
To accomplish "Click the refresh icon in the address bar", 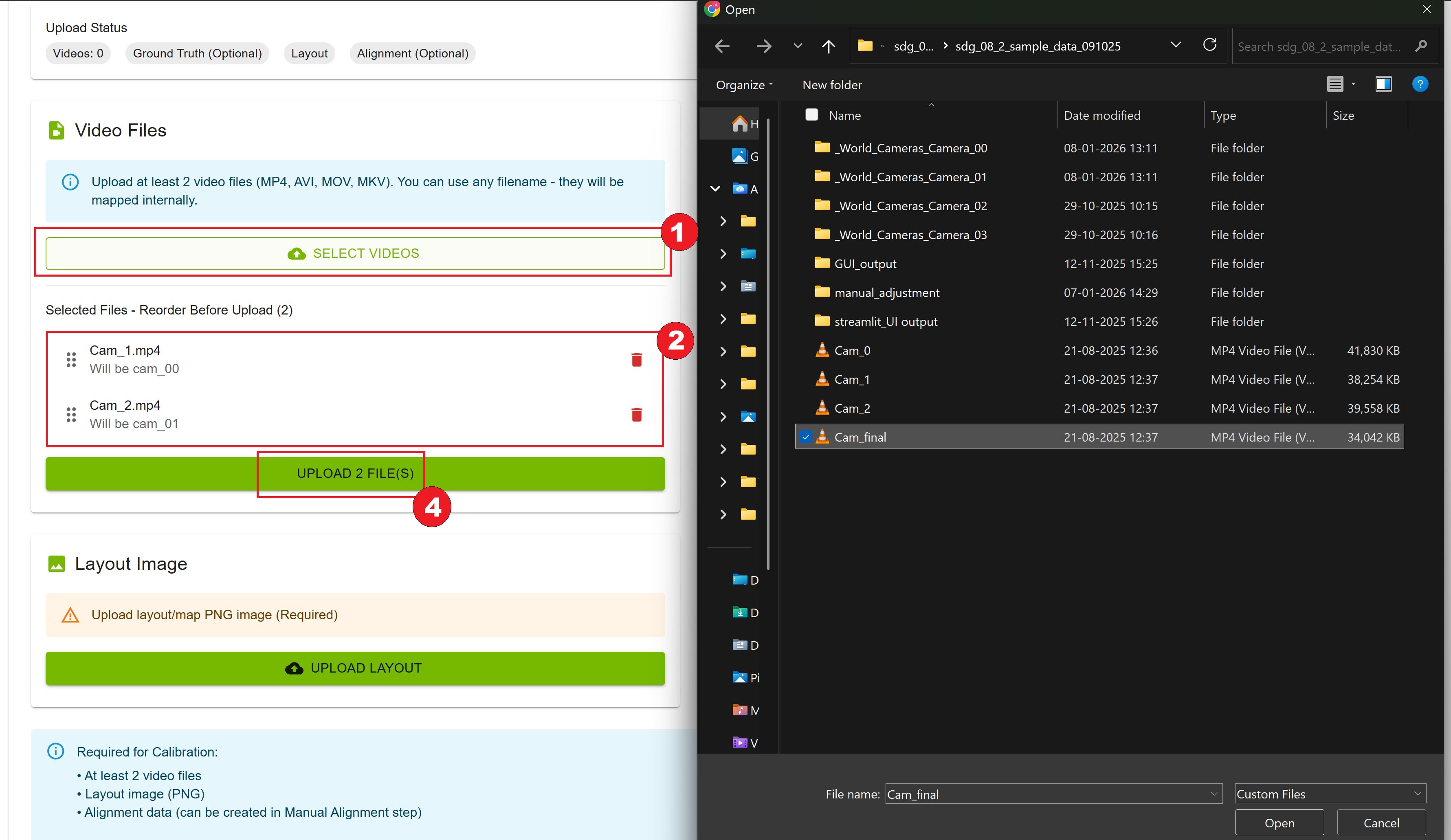I will (1209, 46).
